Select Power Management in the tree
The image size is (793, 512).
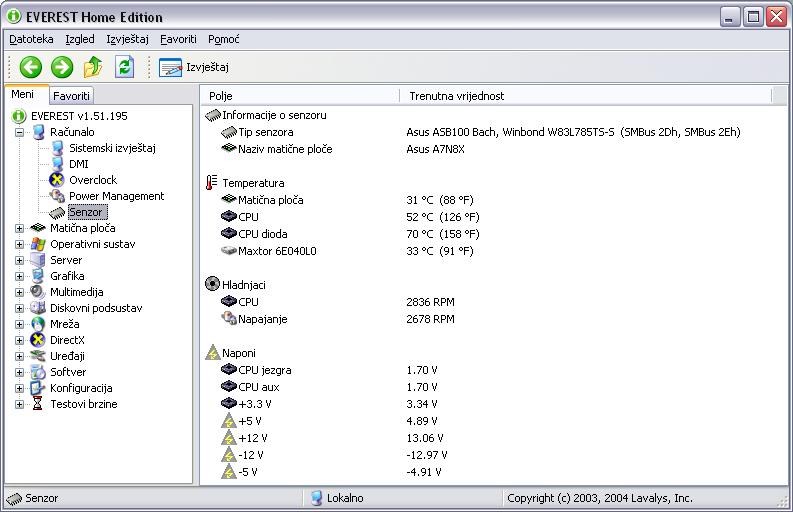click(116, 196)
